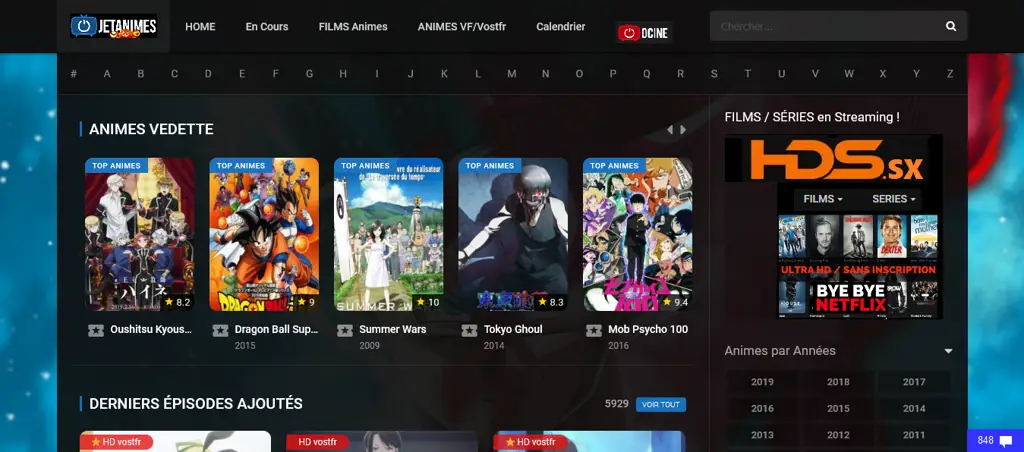The image size is (1024, 452).
Task: Filter animes by letter A
Action: [x=107, y=74]
